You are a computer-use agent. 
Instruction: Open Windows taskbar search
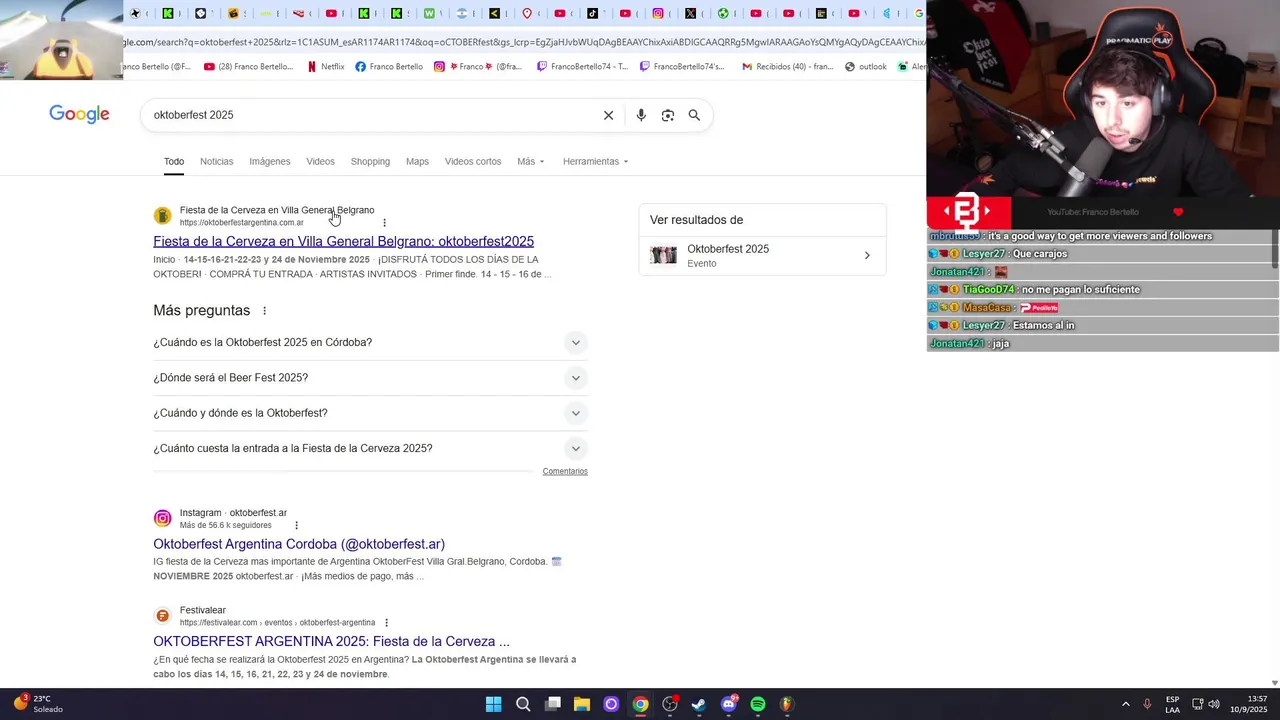523,704
